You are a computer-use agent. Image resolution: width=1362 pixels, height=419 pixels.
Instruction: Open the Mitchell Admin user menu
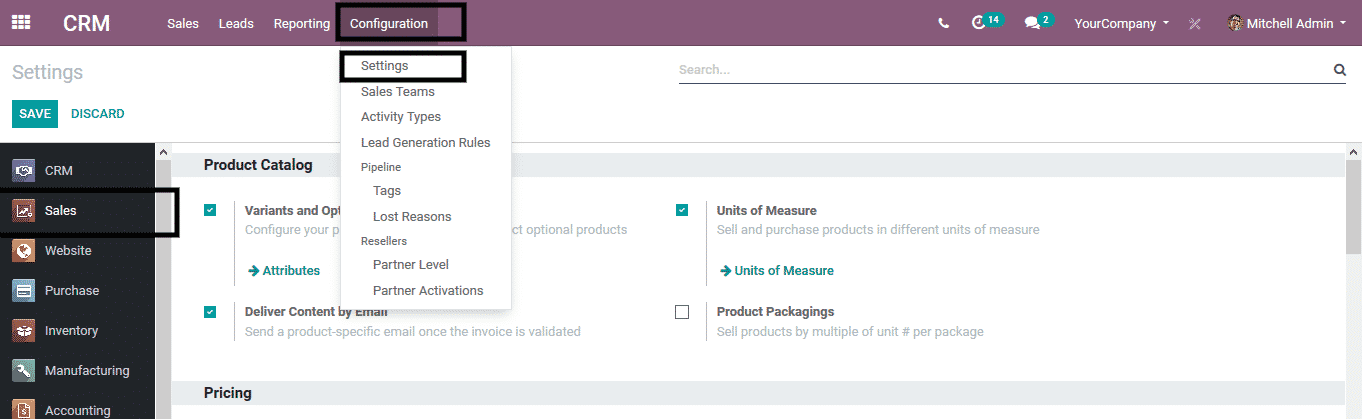point(1286,23)
